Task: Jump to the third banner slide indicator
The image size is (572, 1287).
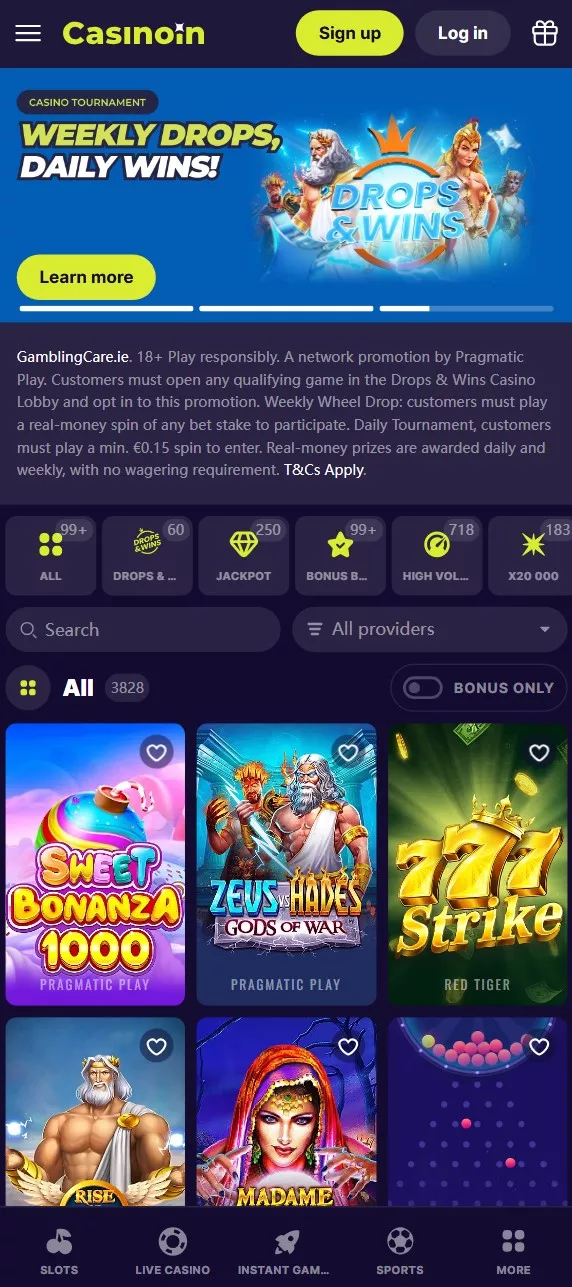Action: [x=466, y=308]
